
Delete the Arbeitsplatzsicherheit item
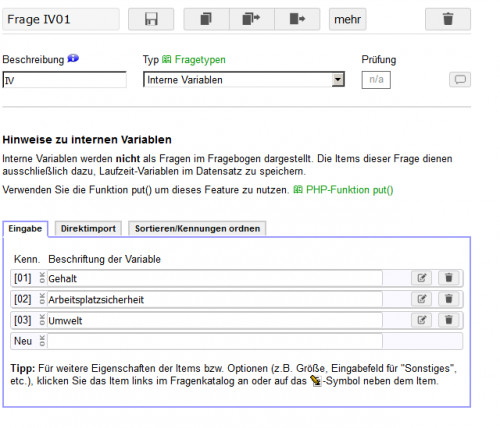coord(449,299)
